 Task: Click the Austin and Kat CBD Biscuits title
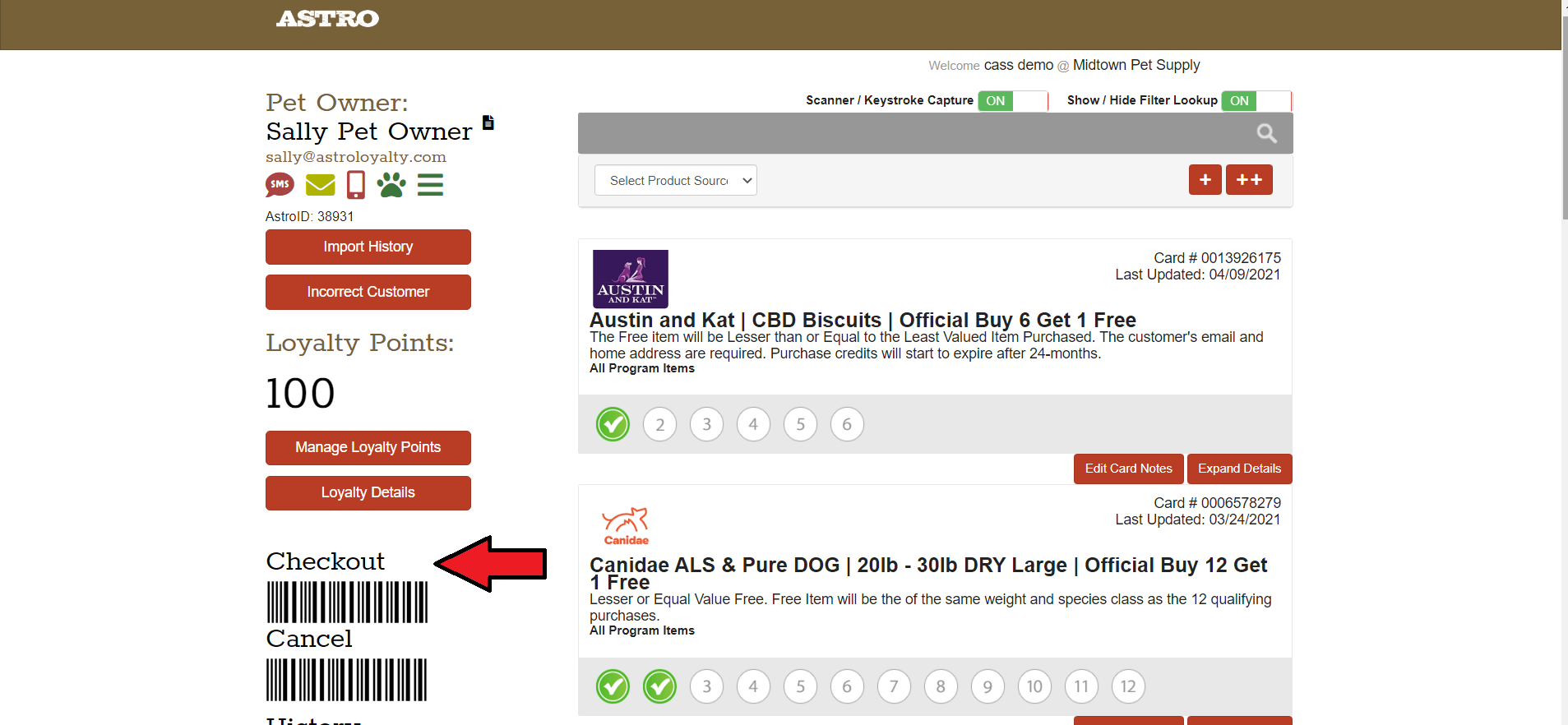click(x=863, y=320)
